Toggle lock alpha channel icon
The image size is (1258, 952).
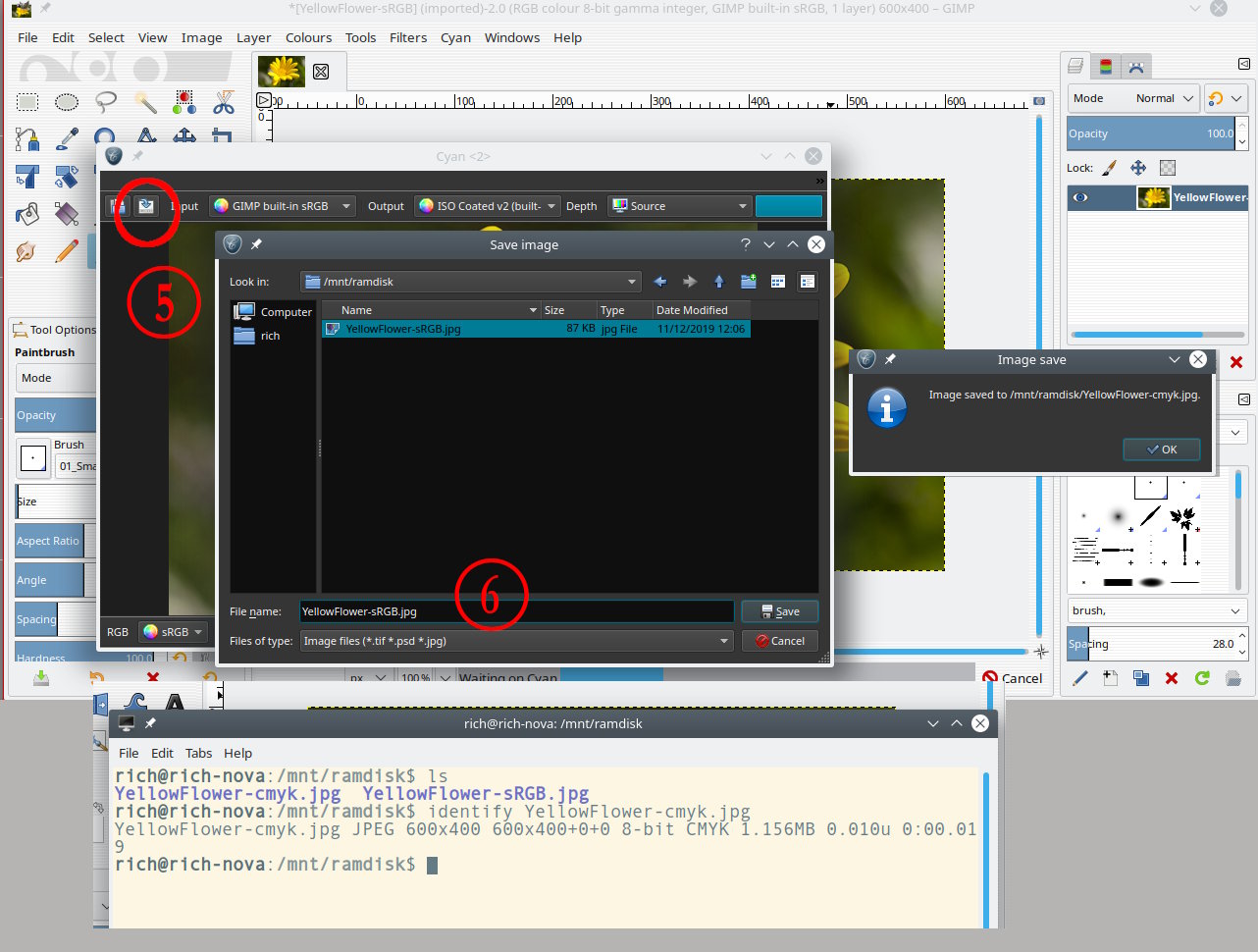(1168, 168)
